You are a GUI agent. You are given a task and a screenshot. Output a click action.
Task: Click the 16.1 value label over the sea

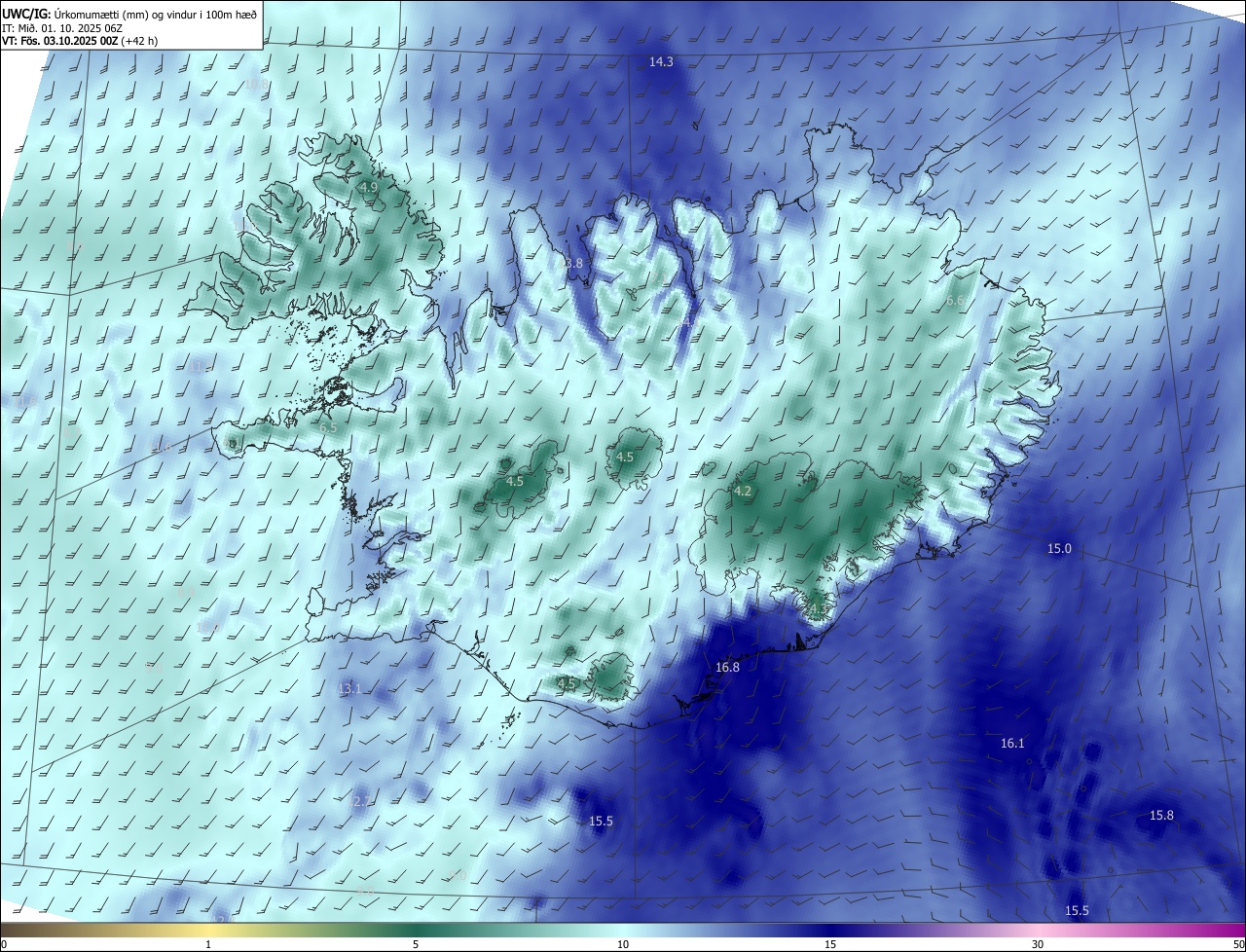click(1012, 744)
